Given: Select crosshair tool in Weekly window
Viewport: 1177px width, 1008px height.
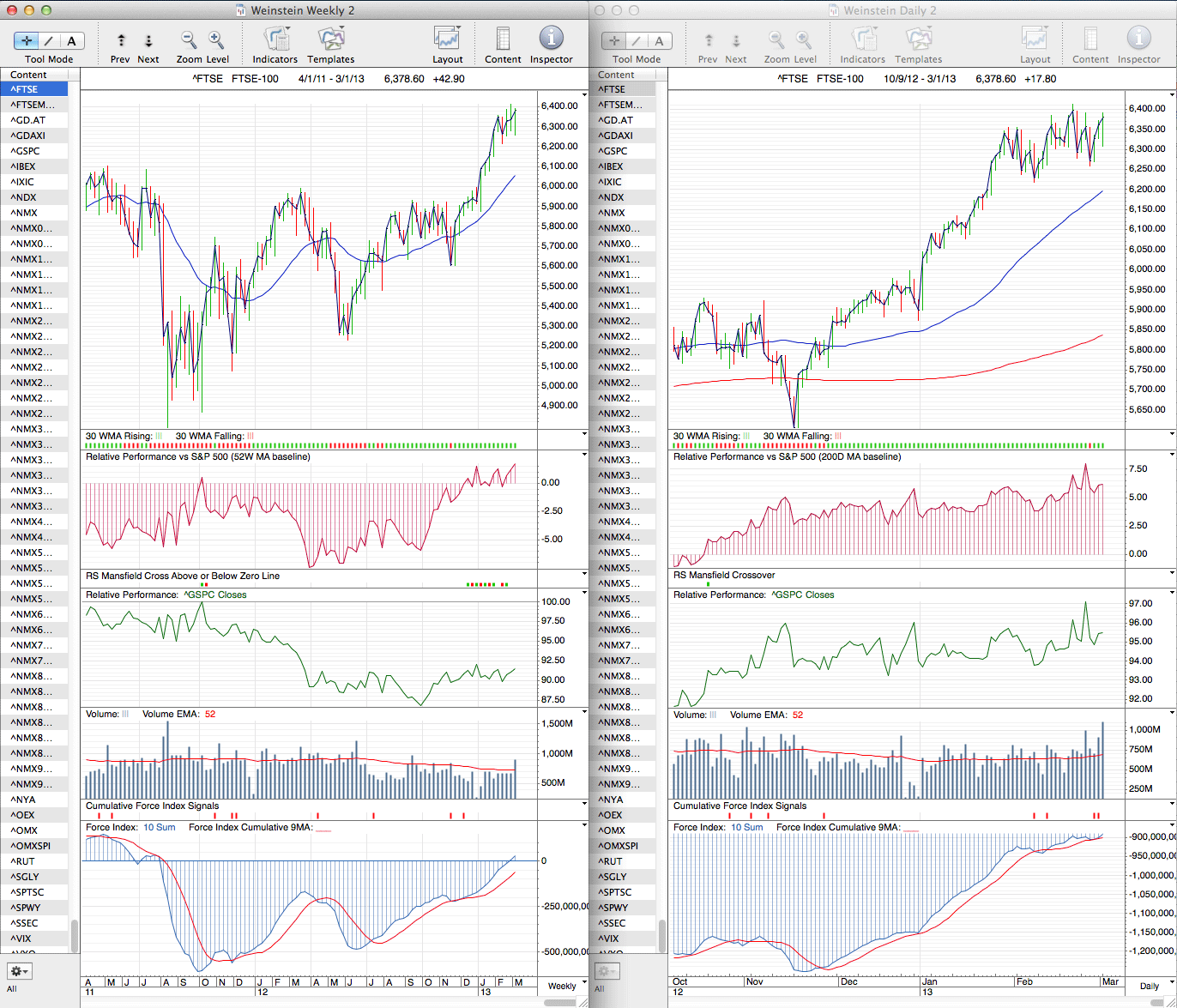Looking at the screenshot, I should pyautogui.click(x=27, y=40).
